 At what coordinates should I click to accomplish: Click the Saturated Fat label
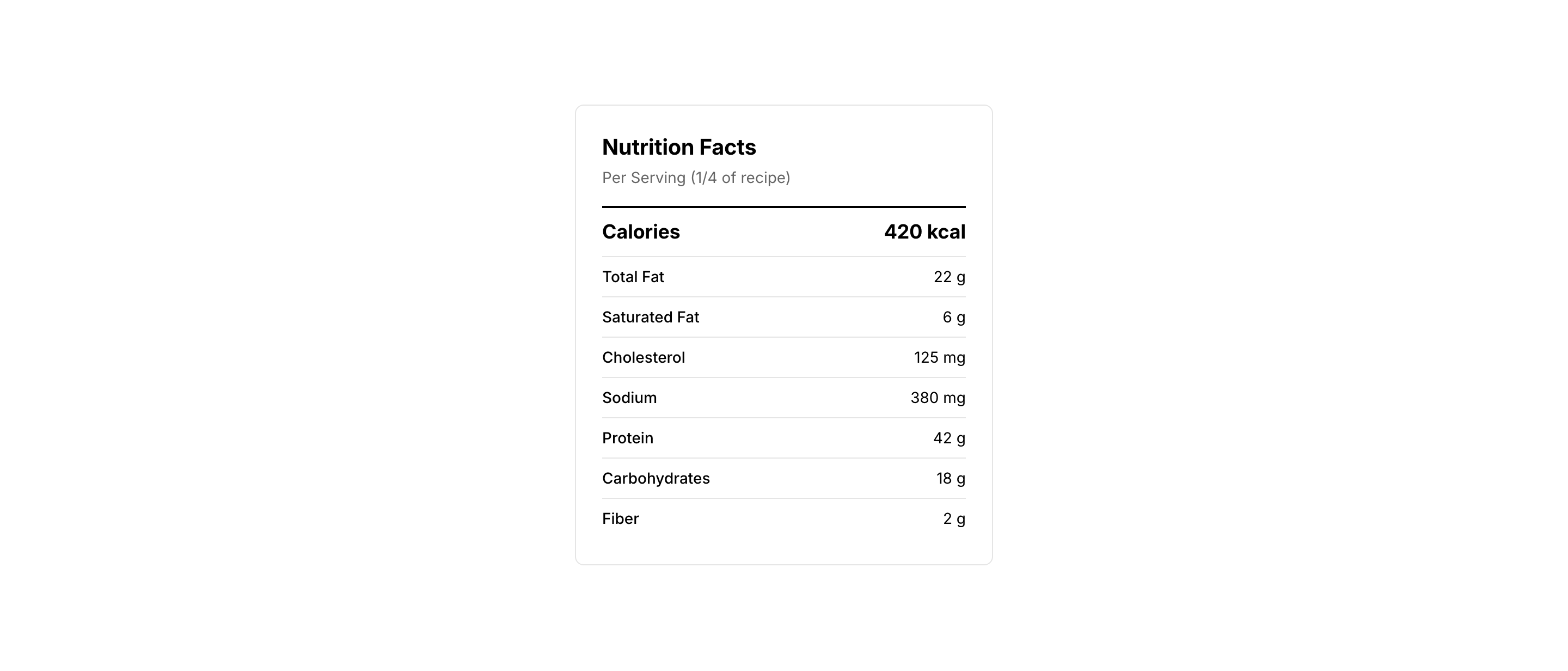tap(650, 317)
